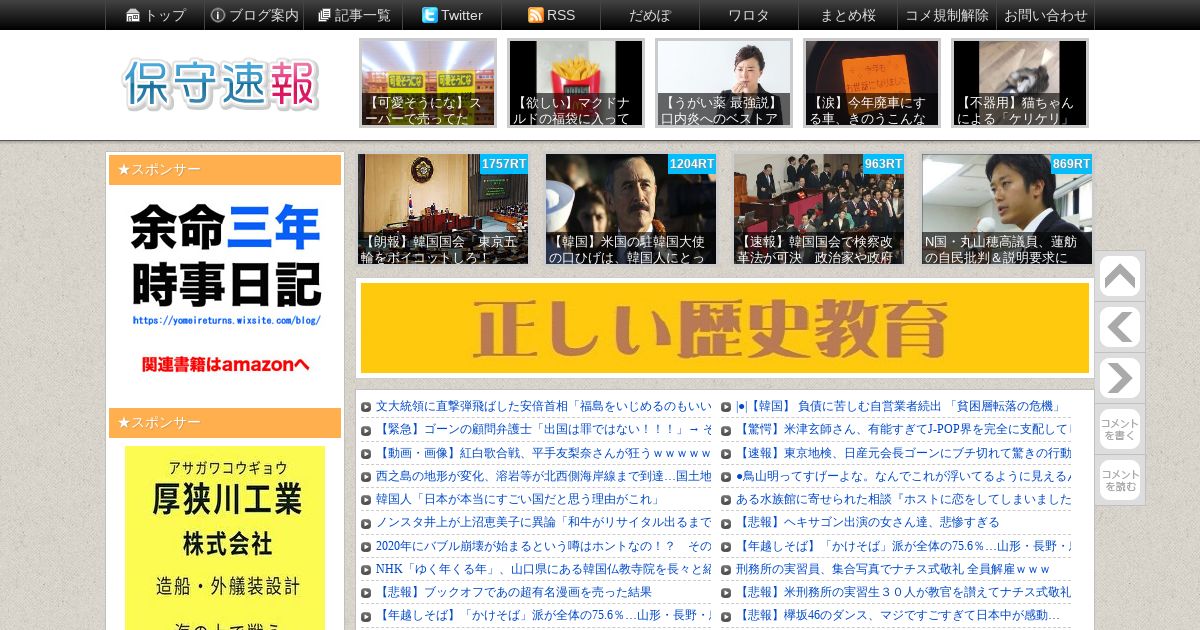The image size is (1200, 630).
Task: Click the 厚狭川工業 sponsor ad
Action: click(225, 538)
